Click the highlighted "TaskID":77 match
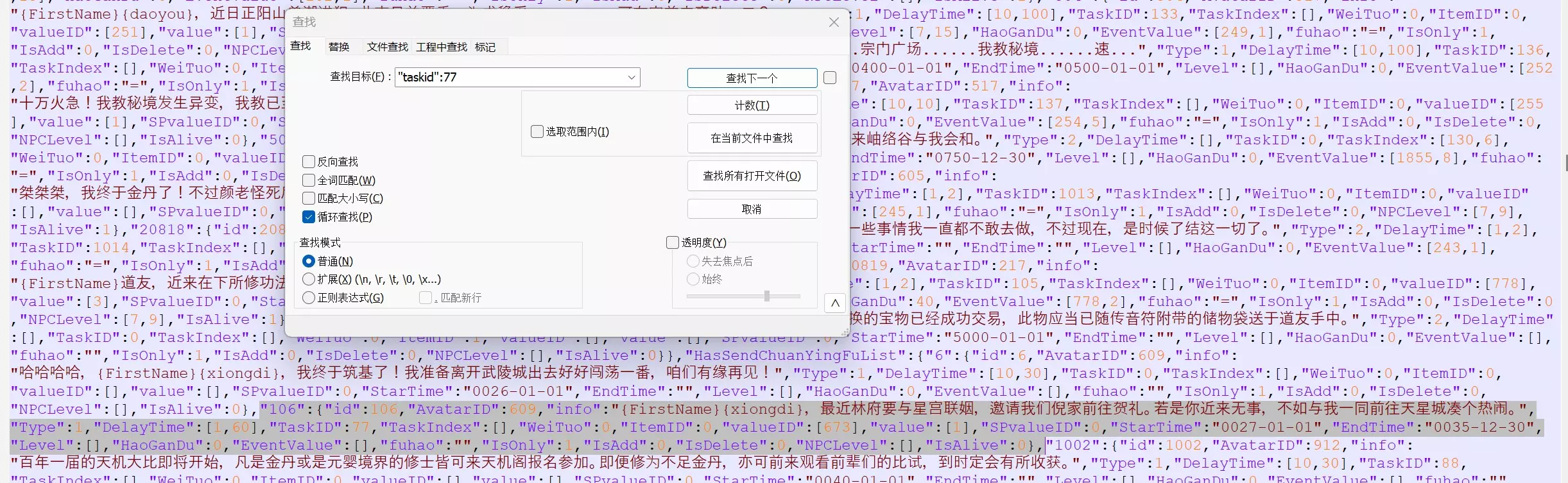This screenshot has height=483, width=1568. [320, 427]
